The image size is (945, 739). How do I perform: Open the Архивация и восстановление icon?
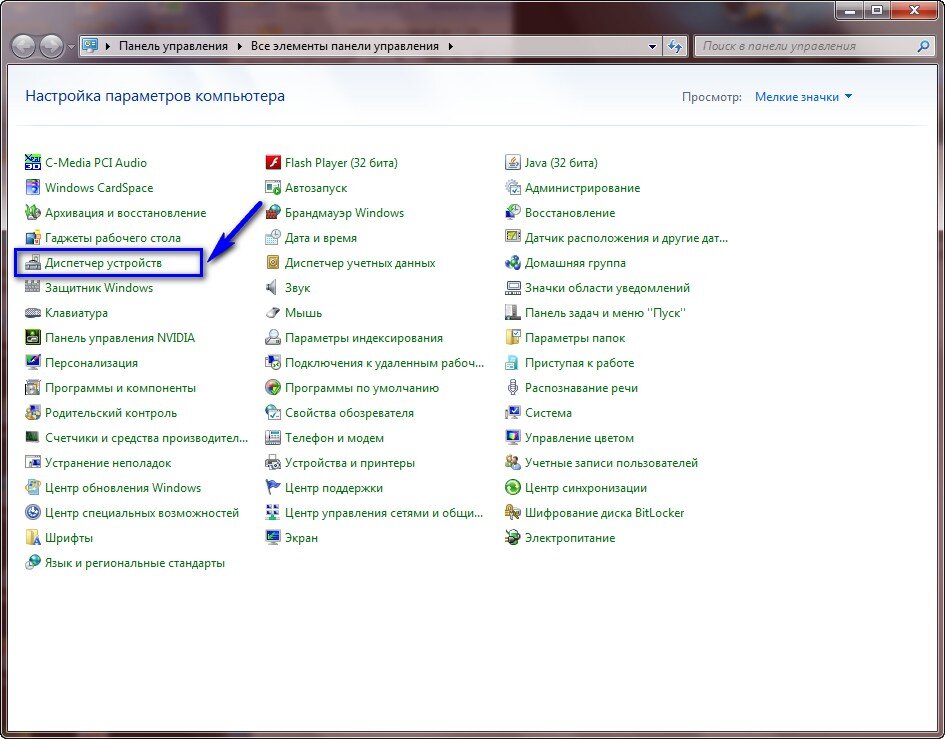33,213
